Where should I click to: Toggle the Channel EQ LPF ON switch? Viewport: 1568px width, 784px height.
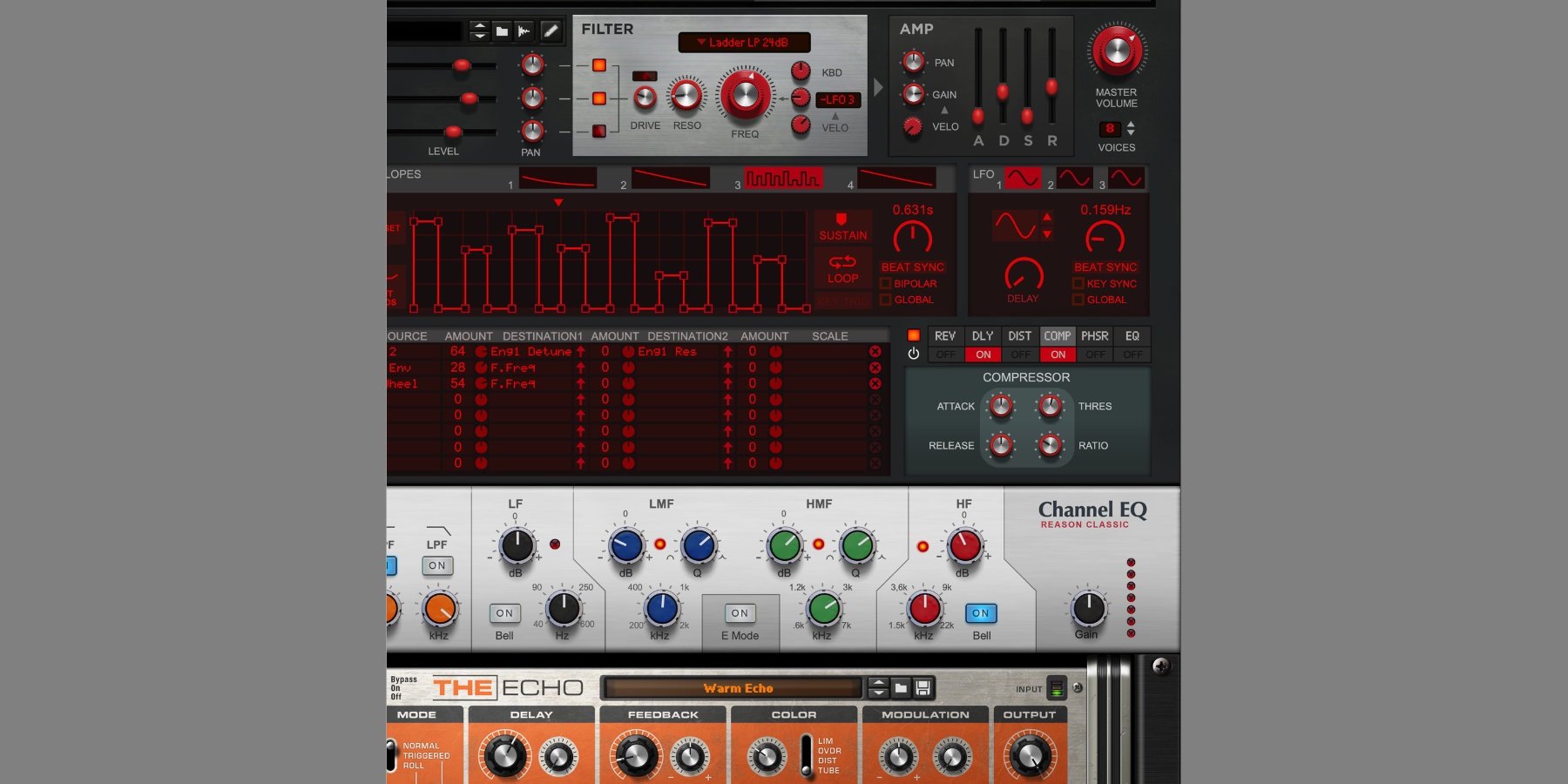tap(437, 565)
